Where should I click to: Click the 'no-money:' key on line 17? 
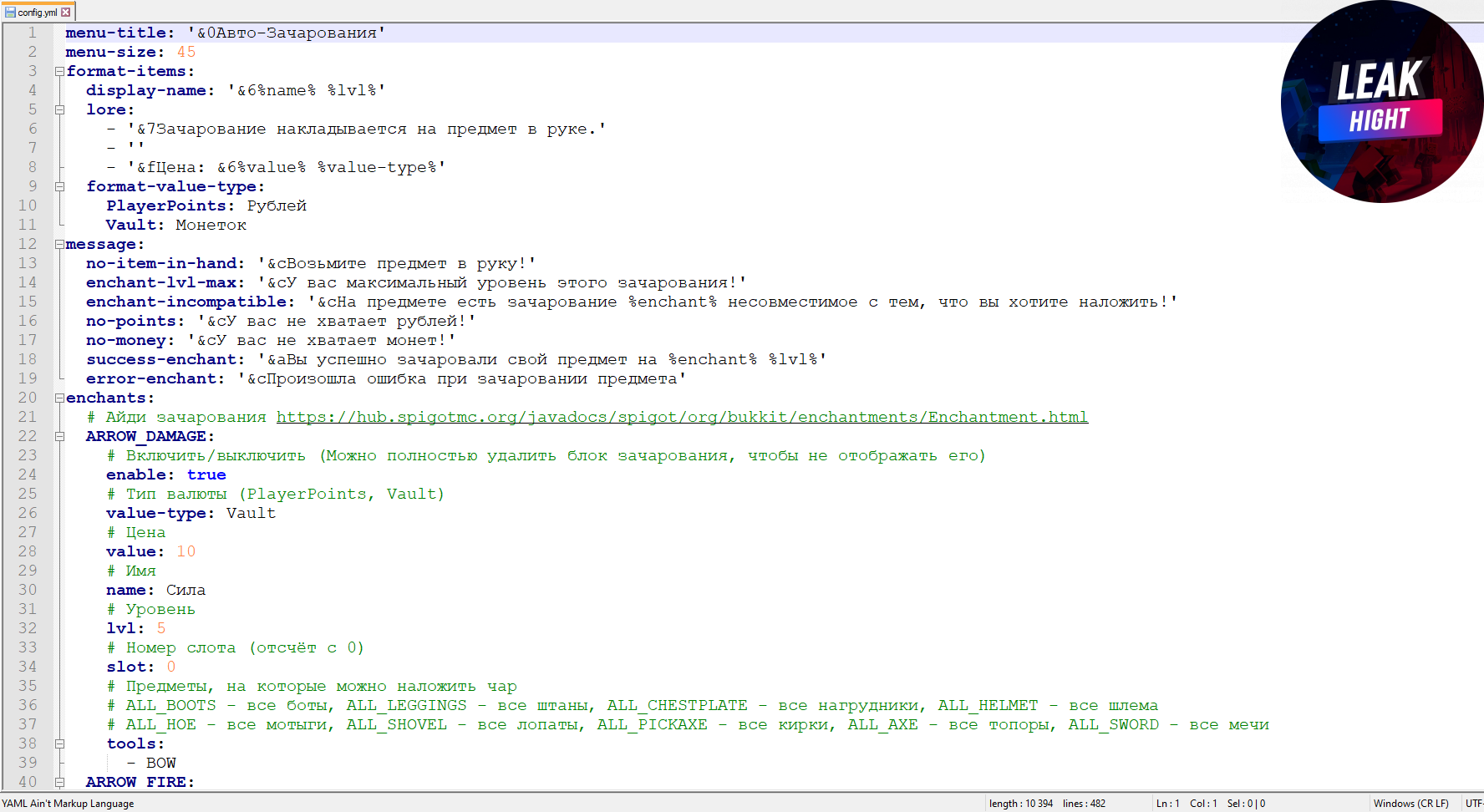tap(130, 340)
